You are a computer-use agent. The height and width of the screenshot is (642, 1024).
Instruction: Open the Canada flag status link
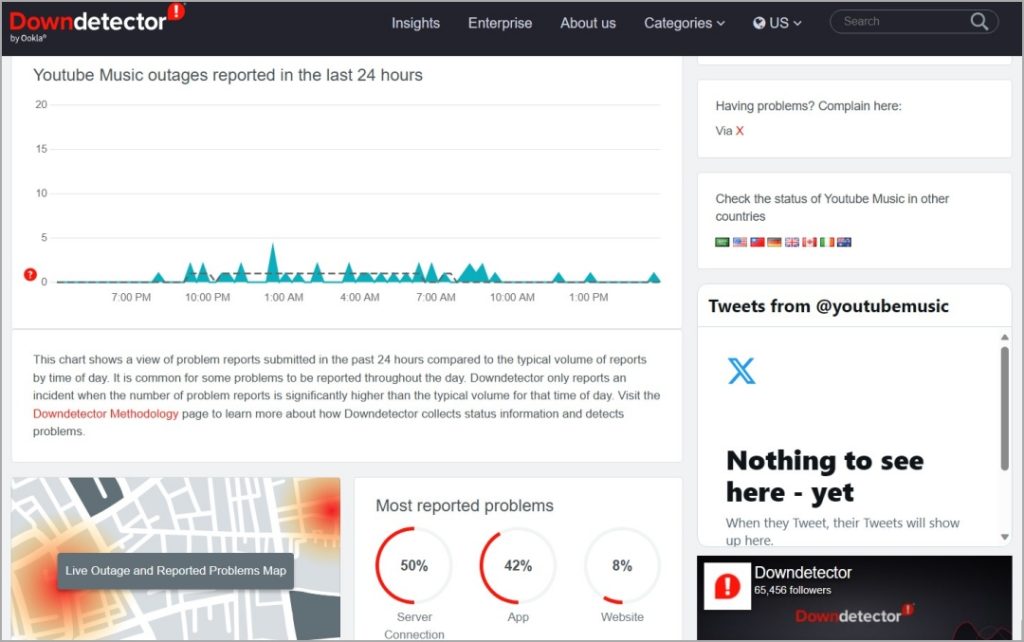pos(809,242)
